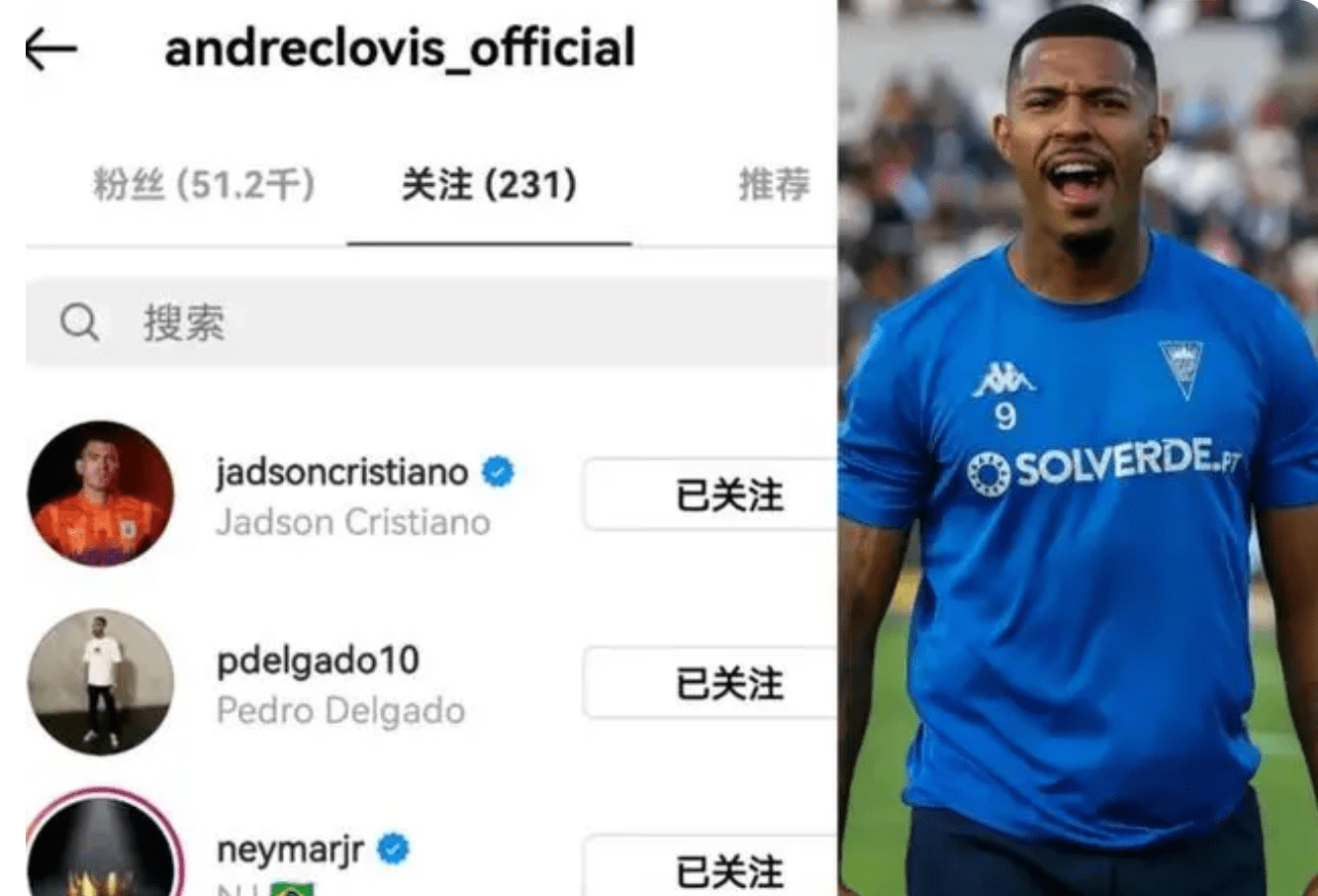Open pdelgado10's profile picture

pos(101,682)
